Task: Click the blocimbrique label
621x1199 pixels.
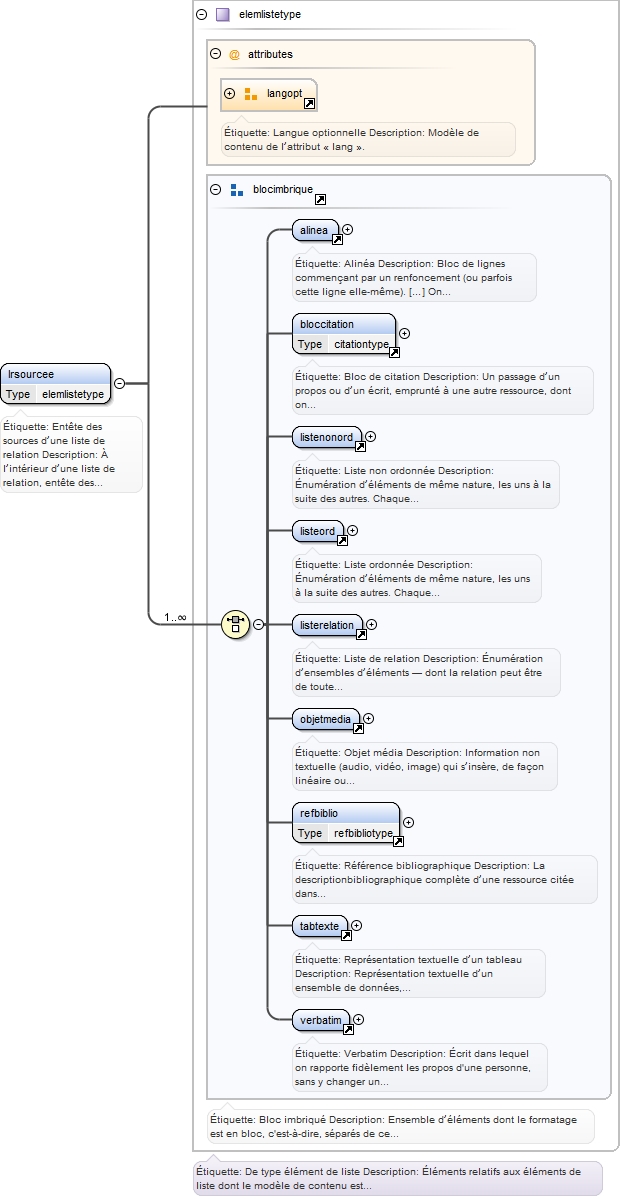Action: (x=283, y=189)
